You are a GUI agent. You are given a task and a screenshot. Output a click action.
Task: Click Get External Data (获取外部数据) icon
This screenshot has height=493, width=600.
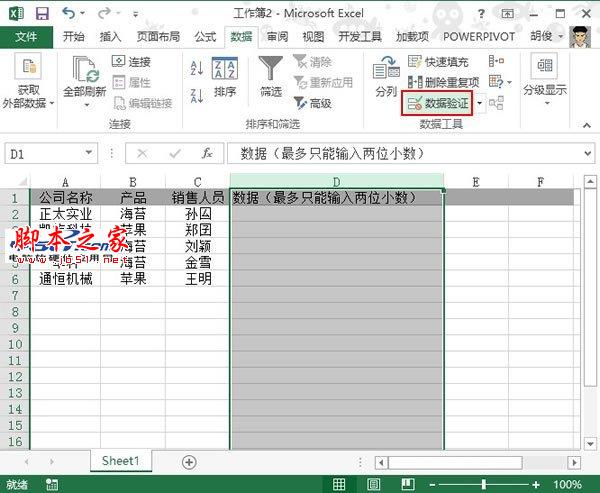28,66
